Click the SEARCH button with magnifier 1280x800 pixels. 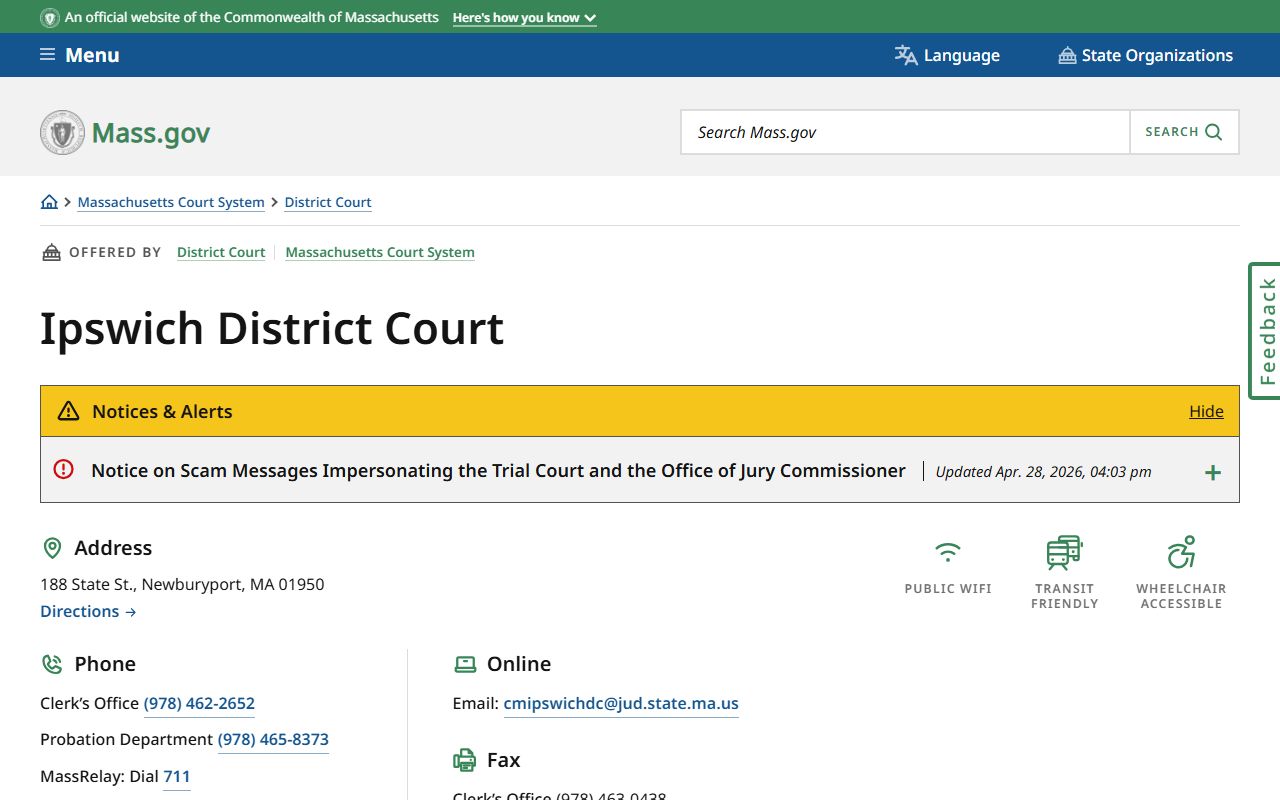point(1184,132)
